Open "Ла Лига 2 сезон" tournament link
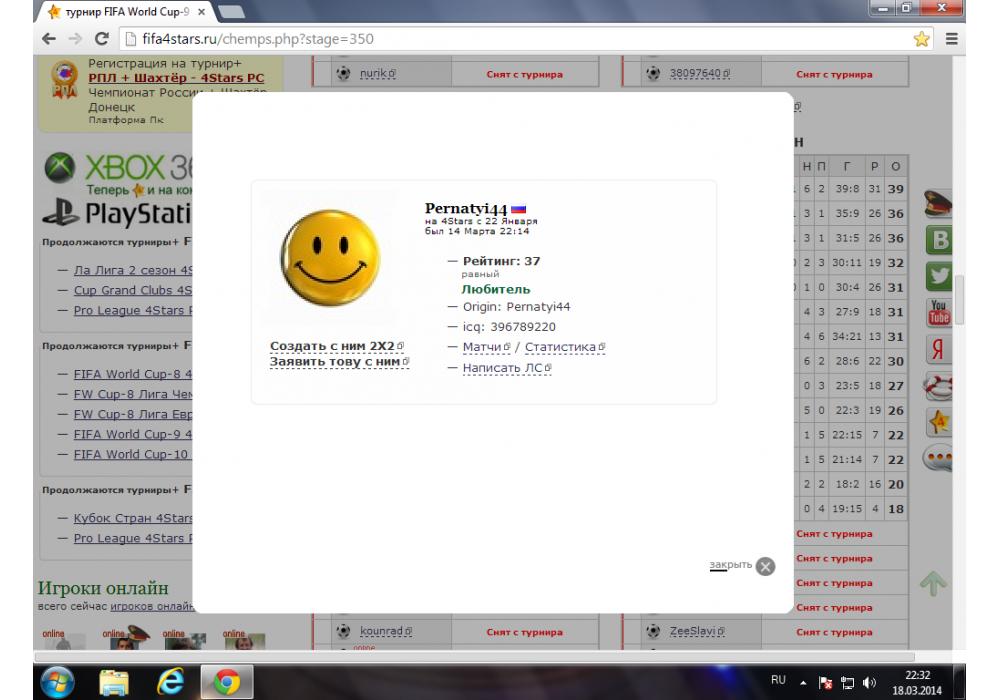The width and height of the screenshot is (1000, 700). pyautogui.click(x=133, y=270)
